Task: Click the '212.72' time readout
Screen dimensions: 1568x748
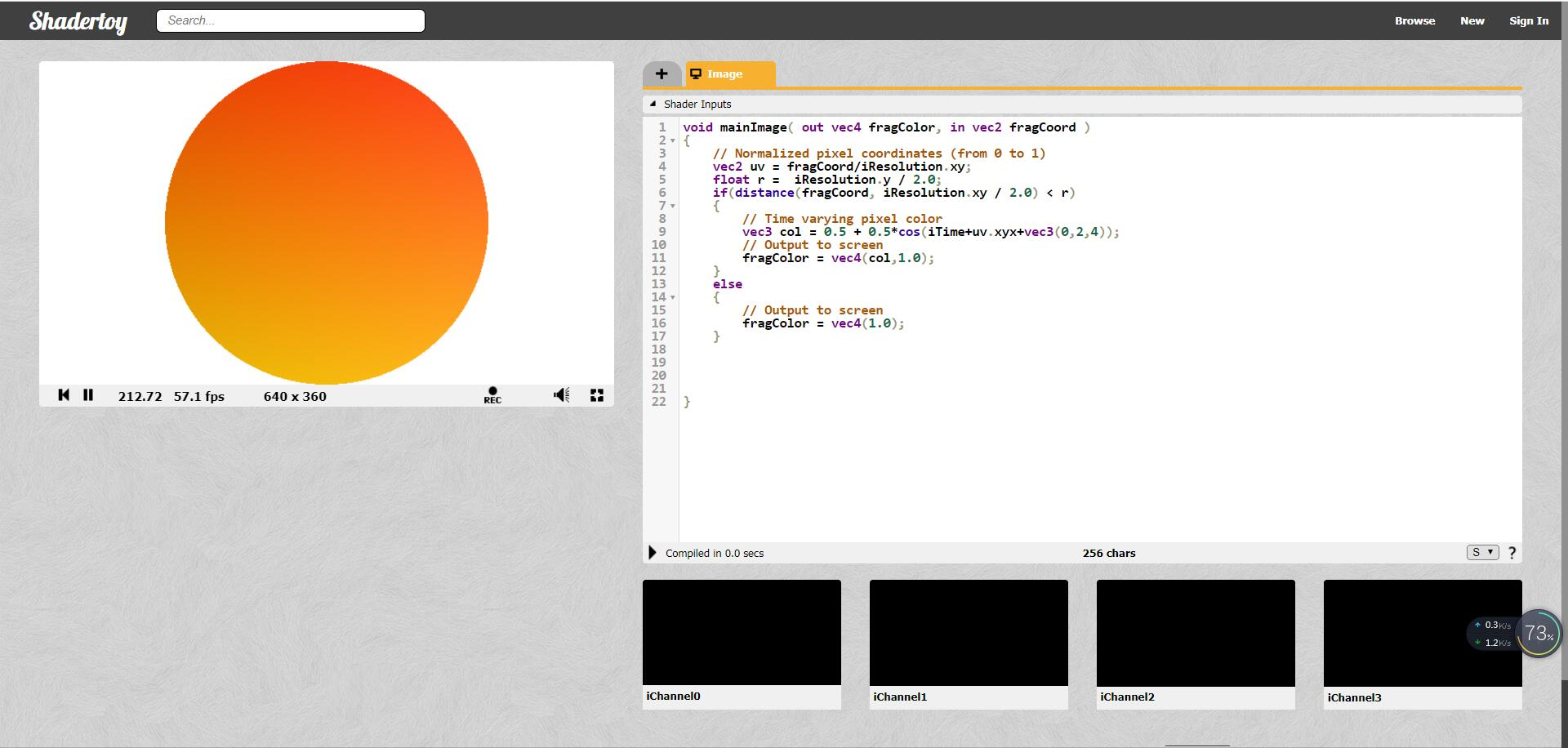Action: [140, 396]
